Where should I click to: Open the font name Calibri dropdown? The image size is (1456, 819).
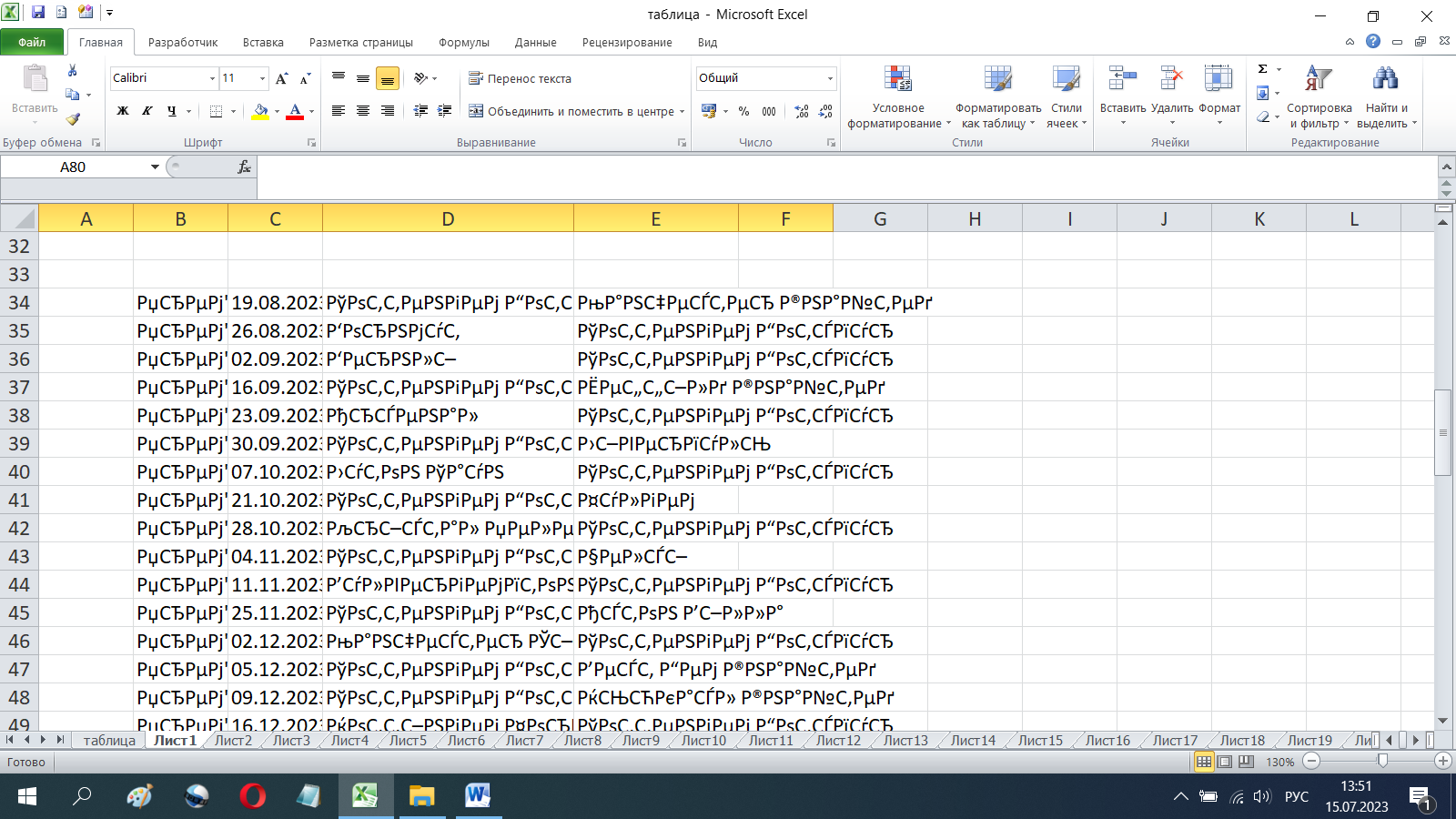212,79
